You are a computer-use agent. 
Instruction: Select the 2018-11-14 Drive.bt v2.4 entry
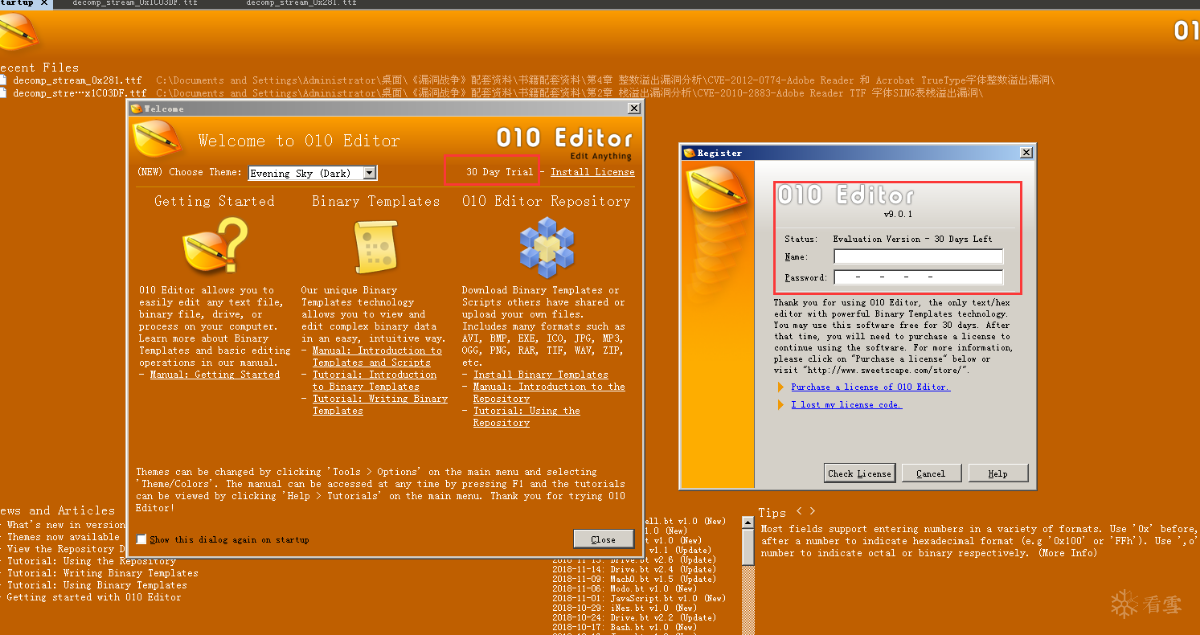[x=634, y=569]
